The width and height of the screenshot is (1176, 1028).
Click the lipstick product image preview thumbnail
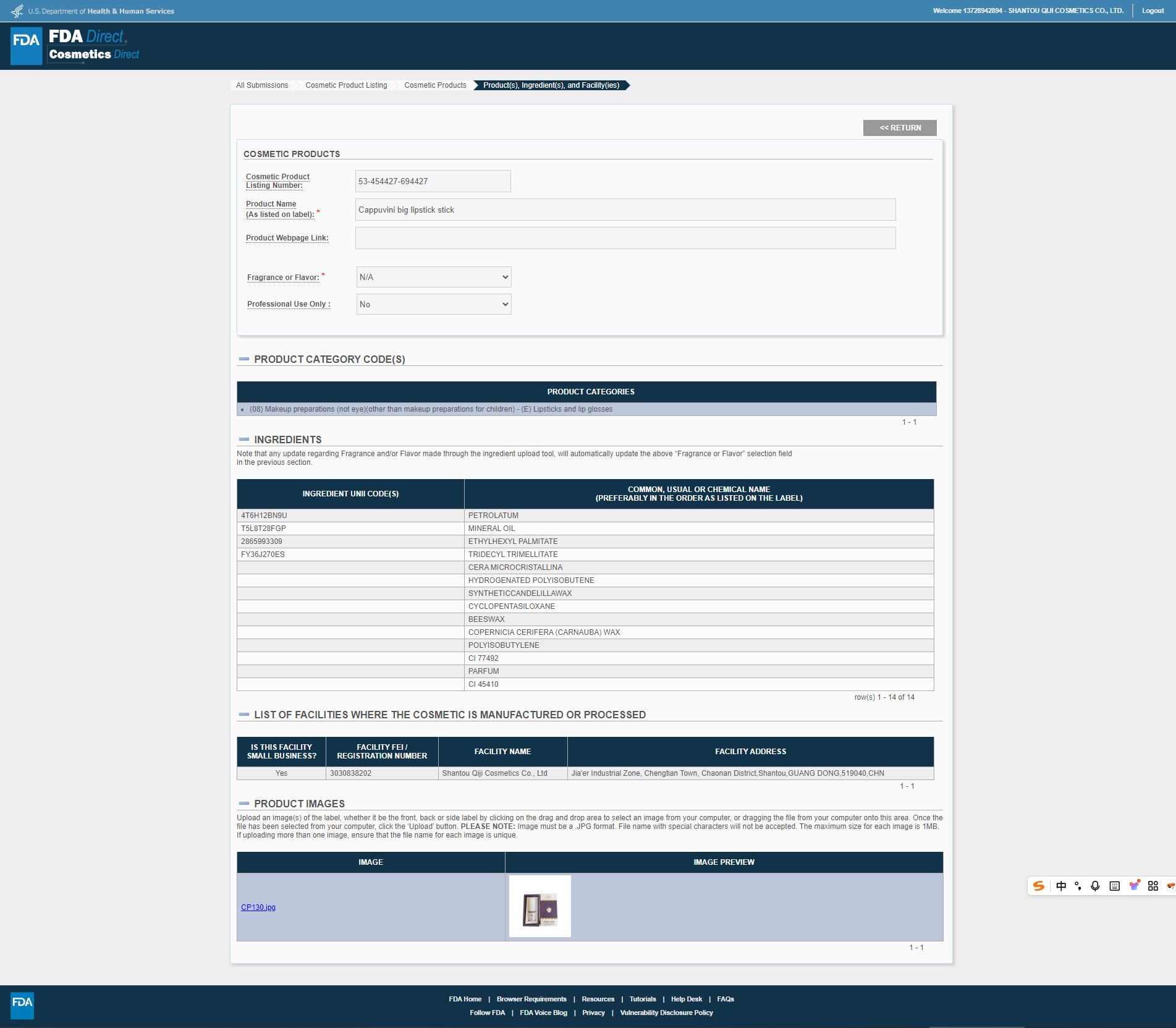[x=539, y=906]
